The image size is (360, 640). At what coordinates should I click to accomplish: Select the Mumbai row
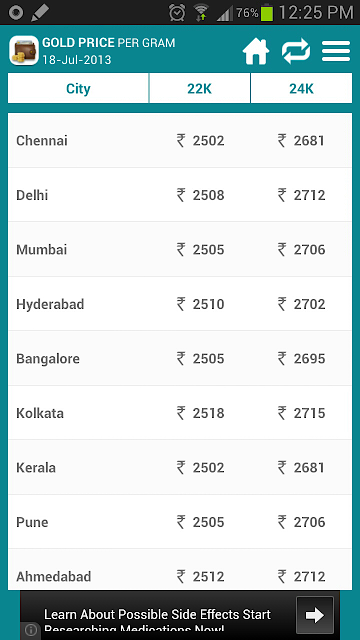[x=180, y=249]
